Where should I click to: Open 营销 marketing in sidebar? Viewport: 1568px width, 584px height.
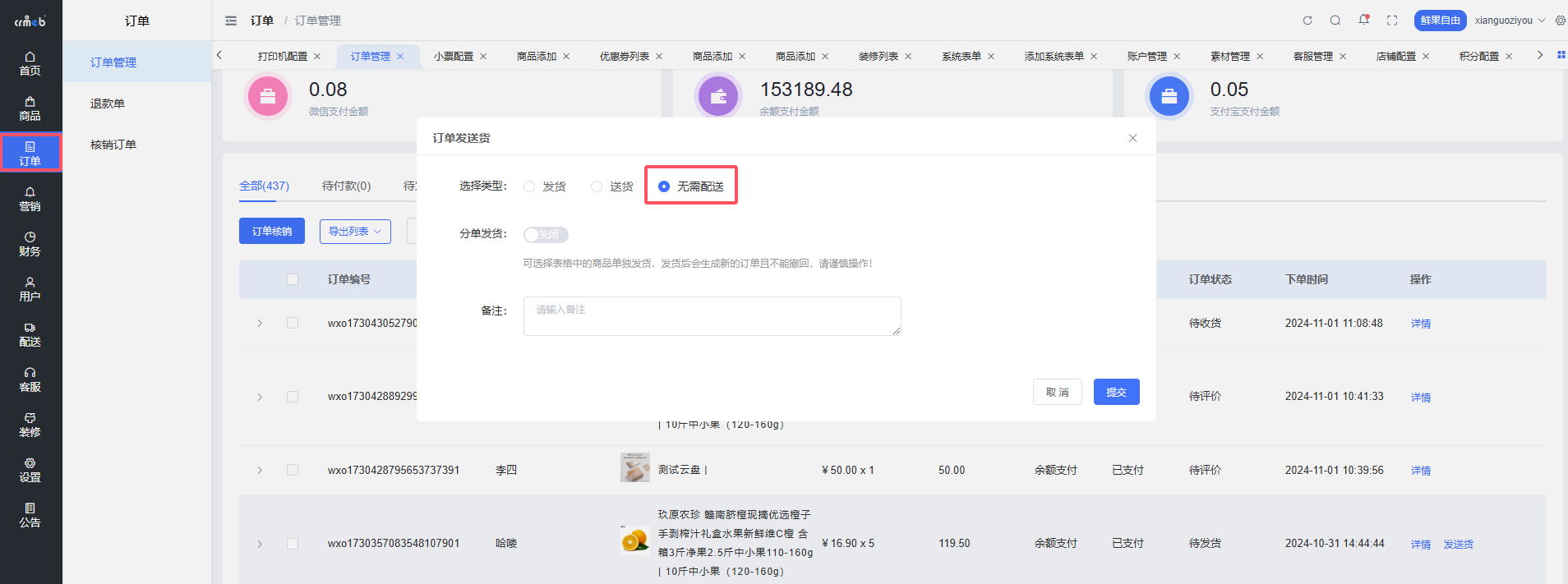point(30,199)
